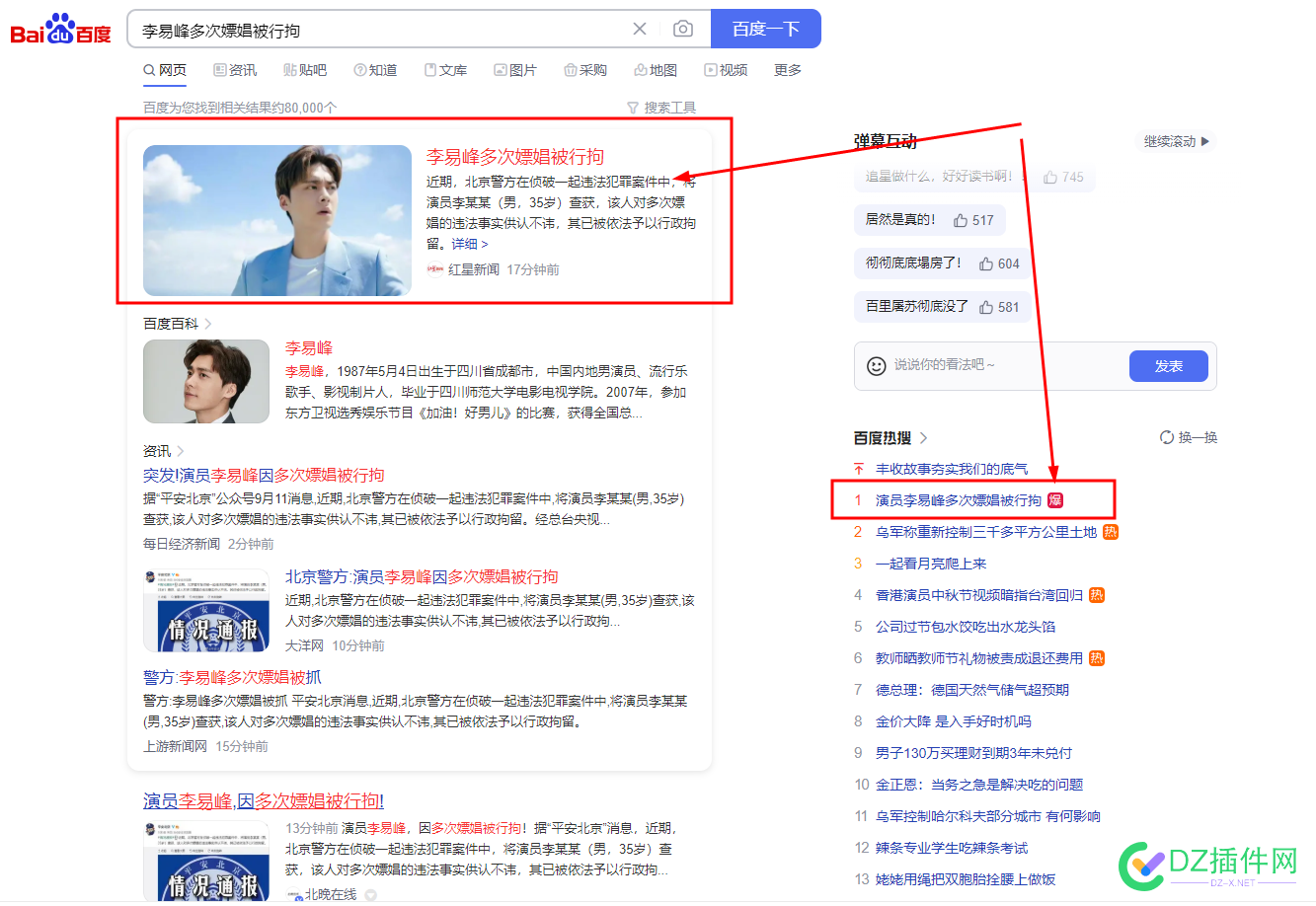Screen dimensions: 1316x906
Task: Open hot search 公司过节包水饺吃出水龙头馅
Action: pyautogui.click(x=966, y=627)
